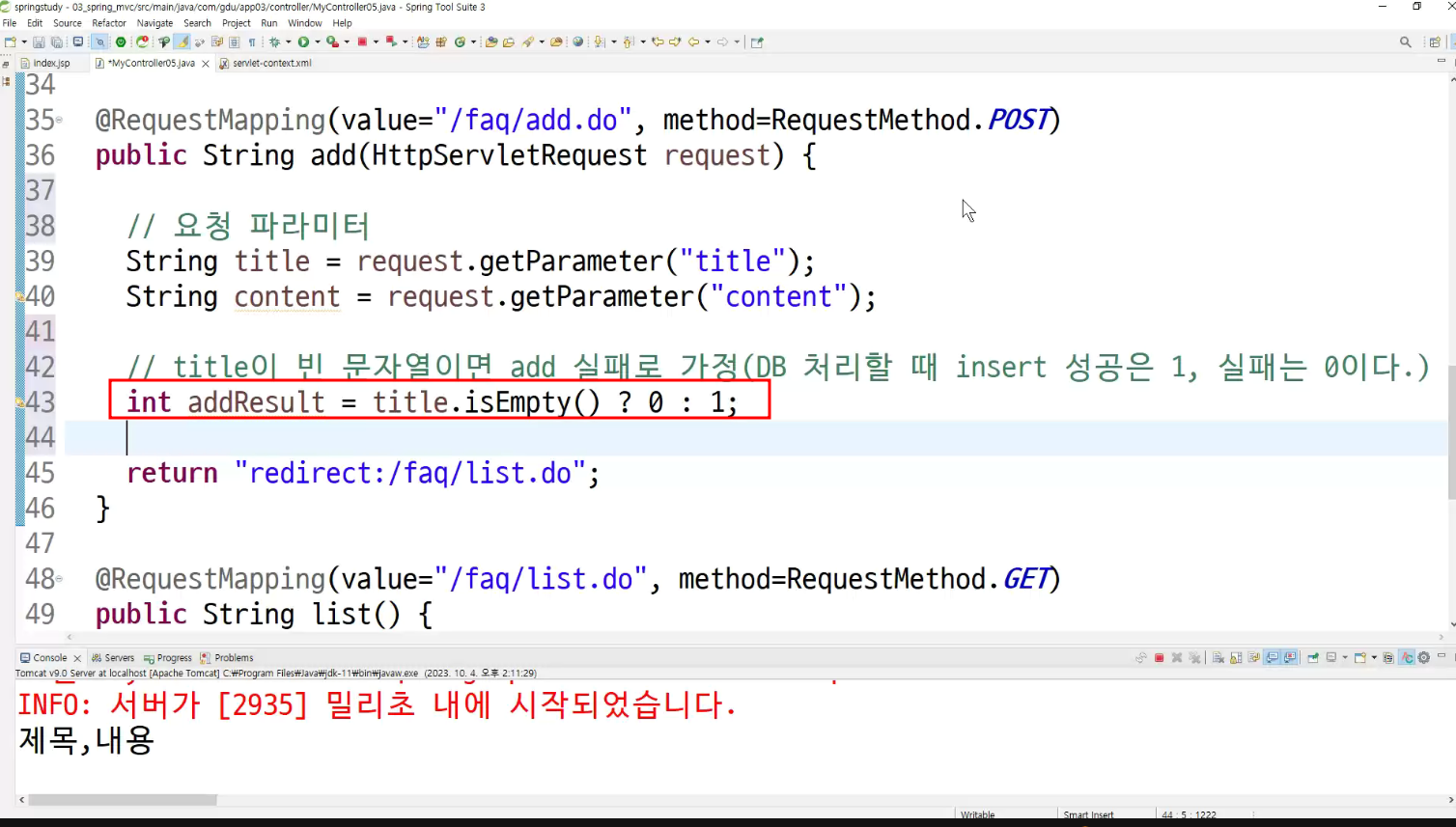Image resolution: width=1456 pixels, height=827 pixels.
Task: Save the current file with Save icon
Action: click(x=39, y=41)
